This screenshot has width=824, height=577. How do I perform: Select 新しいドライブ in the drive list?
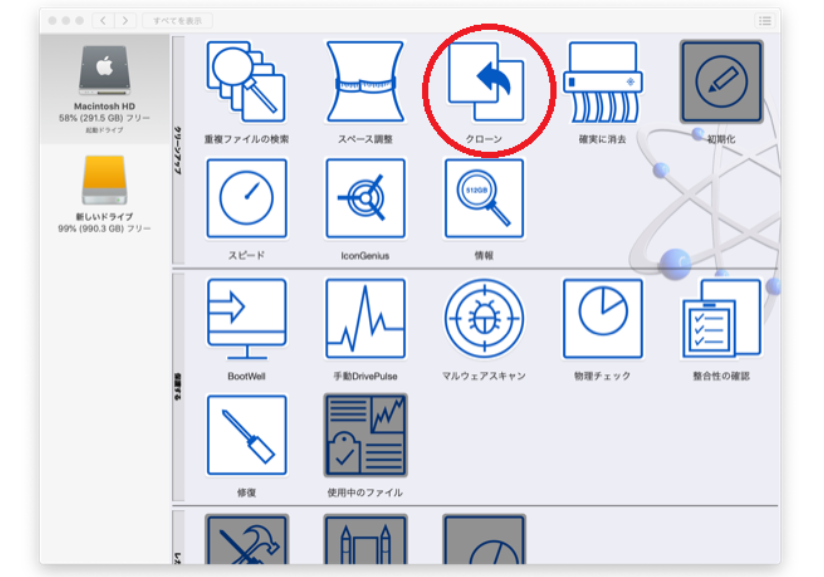point(104,197)
